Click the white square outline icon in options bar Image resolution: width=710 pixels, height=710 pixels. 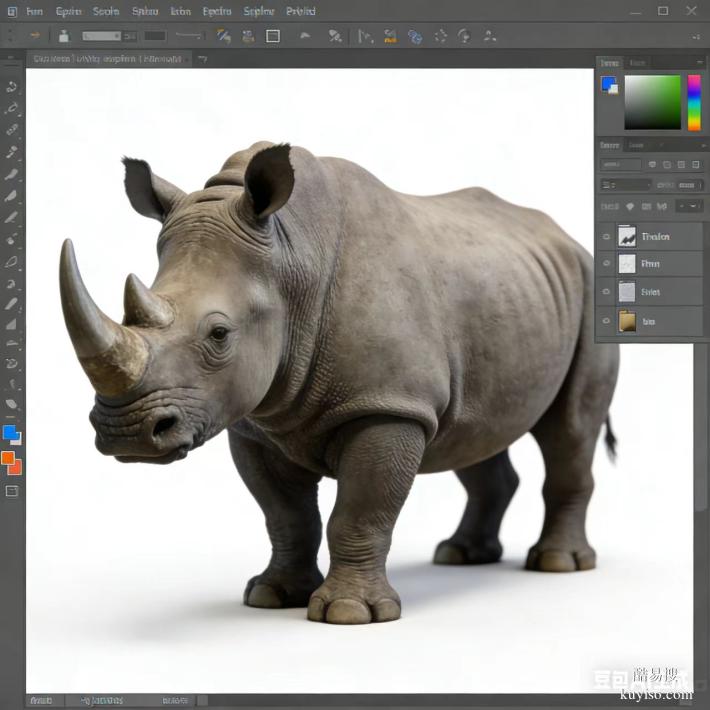(x=273, y=36)
